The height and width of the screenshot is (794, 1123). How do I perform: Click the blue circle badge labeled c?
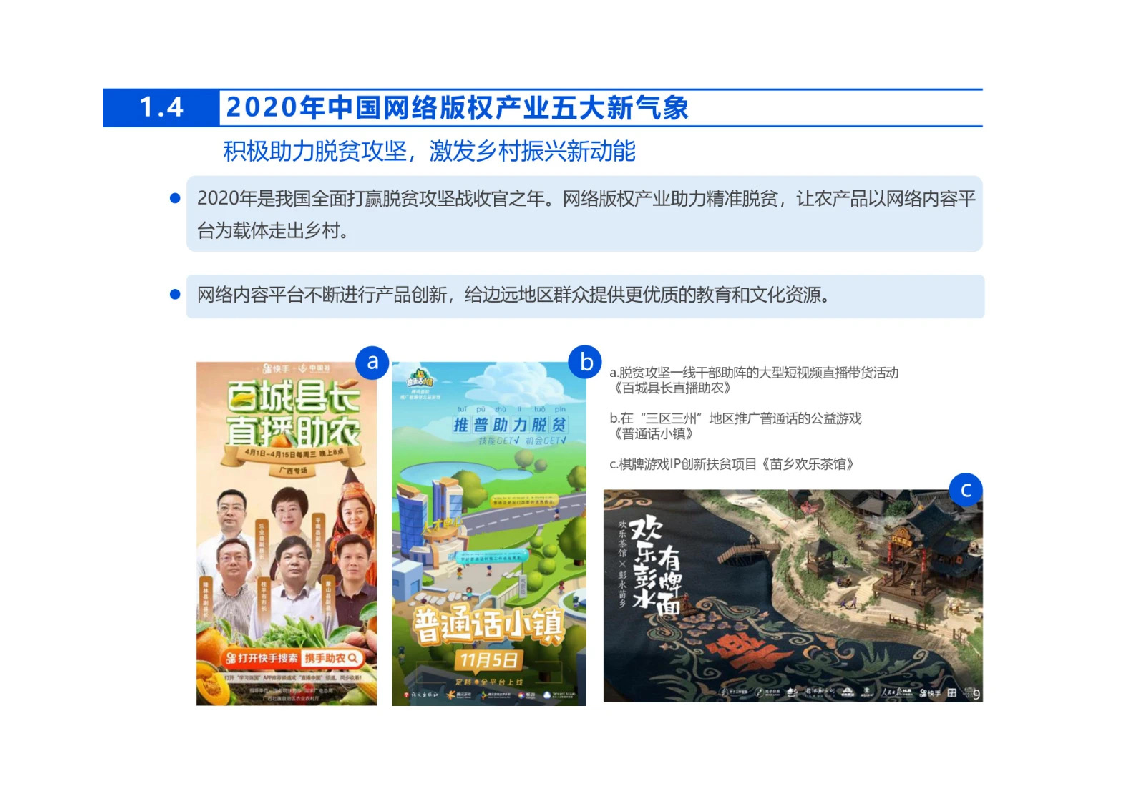(x=965, y=489)
